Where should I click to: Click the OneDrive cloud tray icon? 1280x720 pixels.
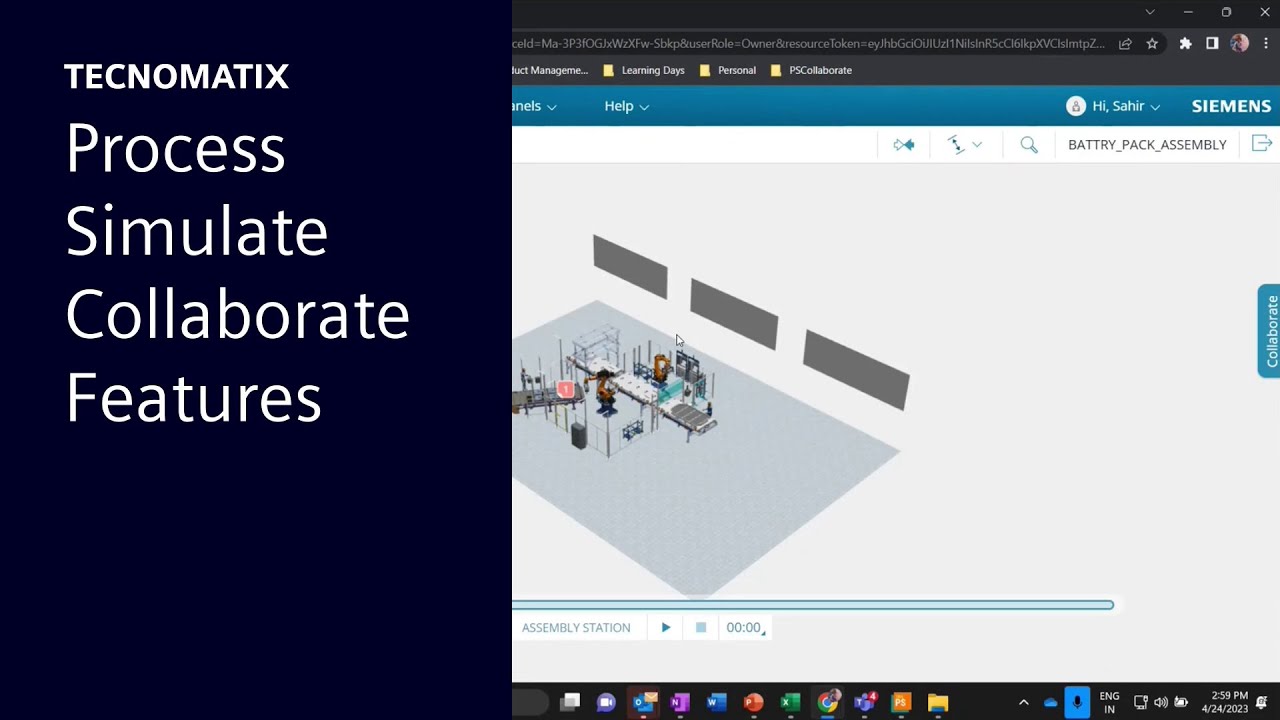point(1050,702)
